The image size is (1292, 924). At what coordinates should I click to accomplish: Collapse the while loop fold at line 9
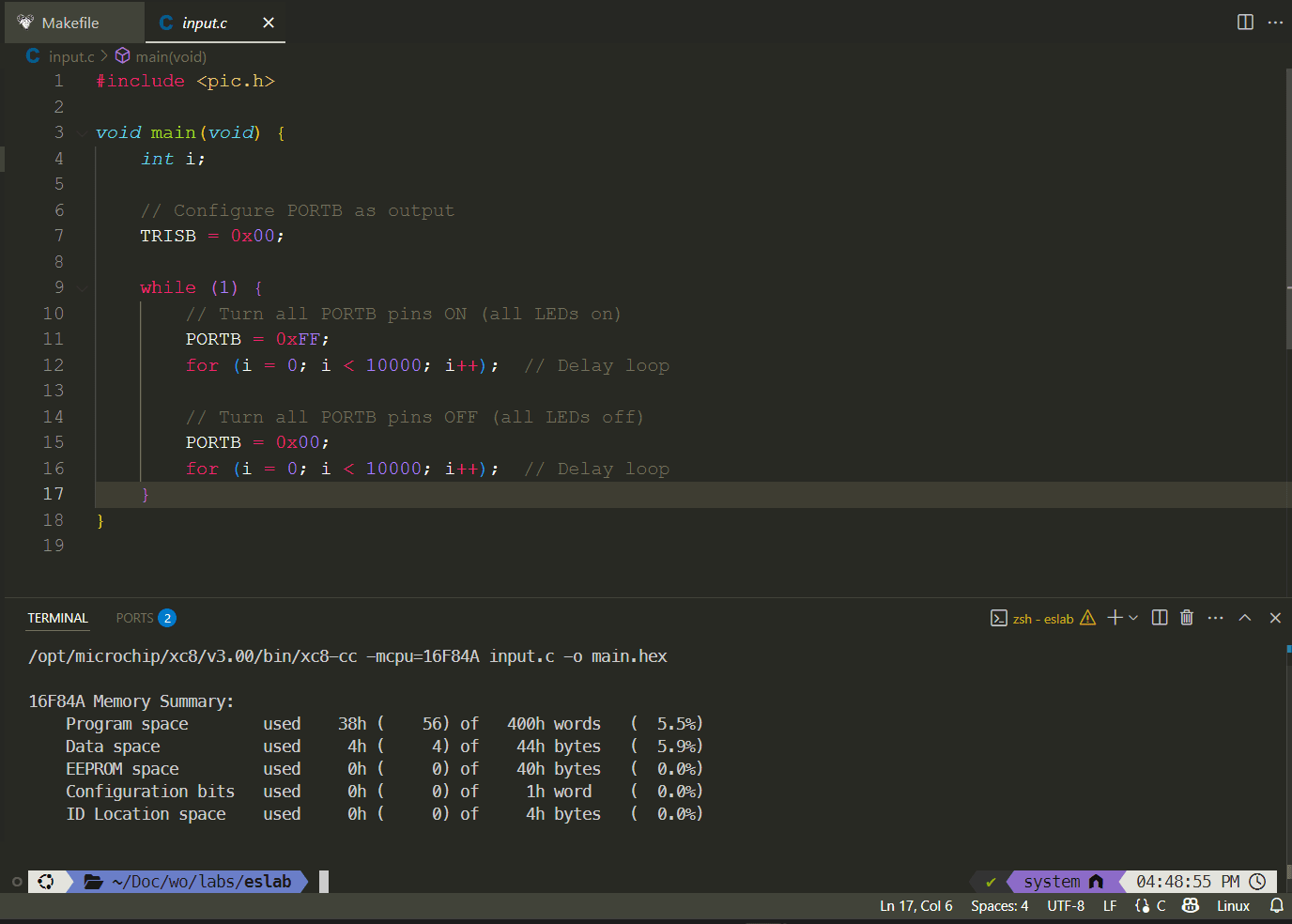83,288
